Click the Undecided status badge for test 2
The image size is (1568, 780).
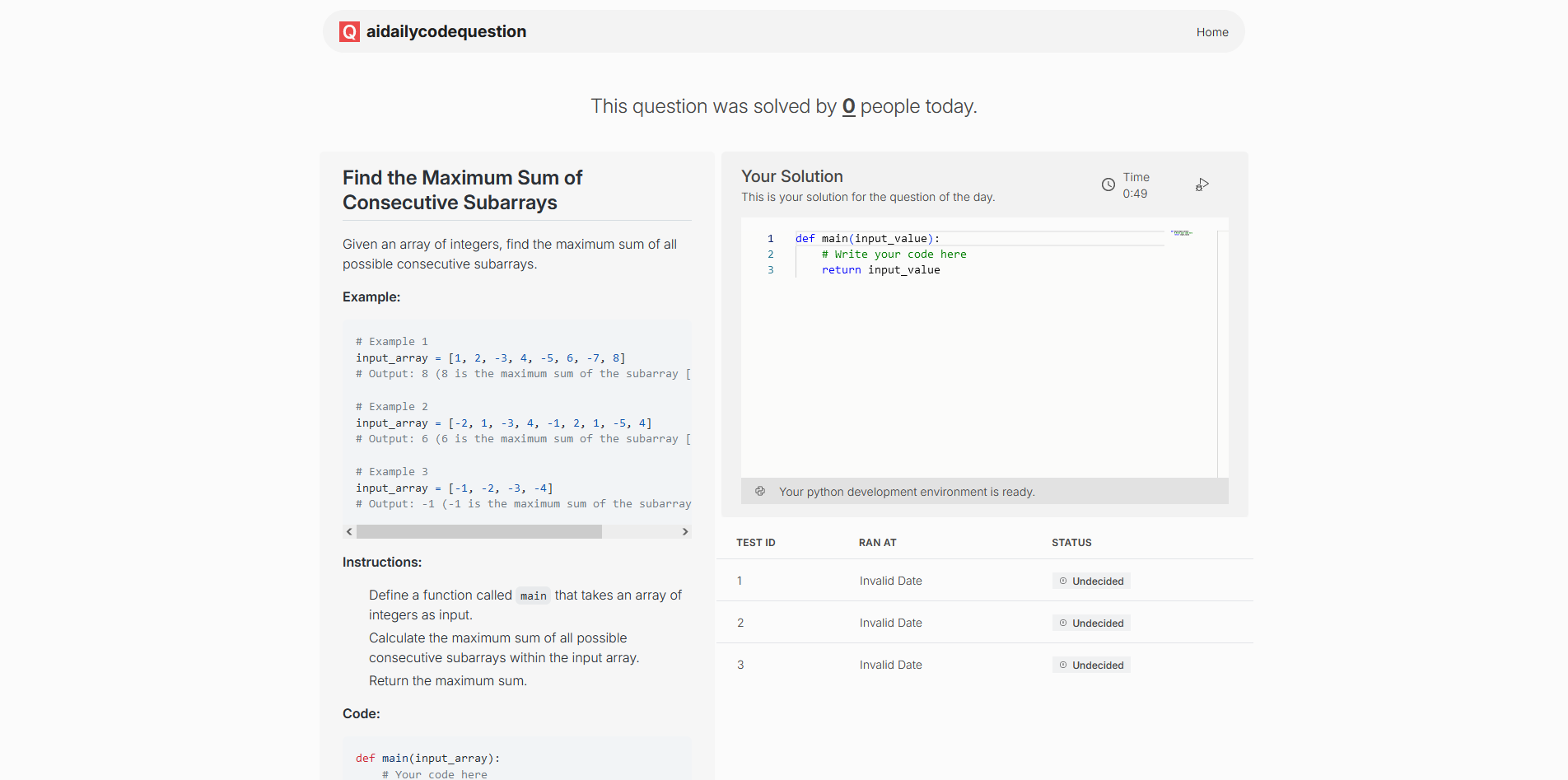pyautogui.click(x=1091, y=624)
